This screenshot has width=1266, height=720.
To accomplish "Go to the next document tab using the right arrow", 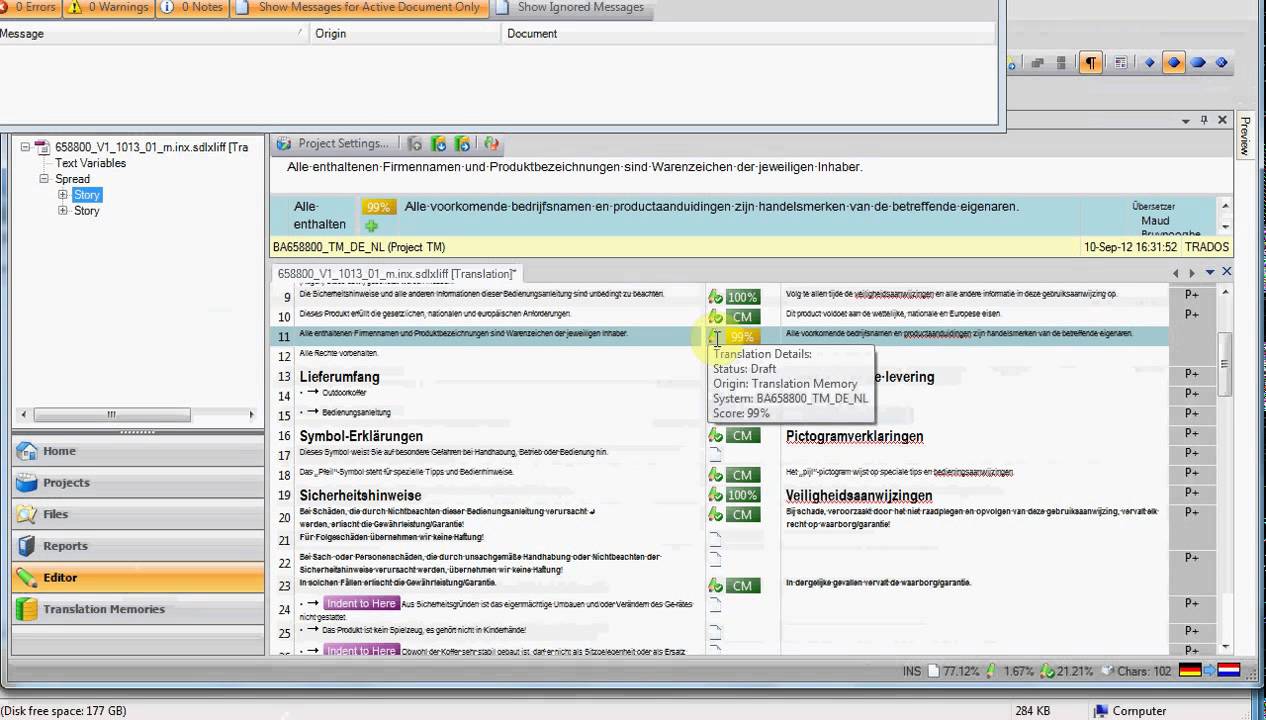I will point(1191,272).
